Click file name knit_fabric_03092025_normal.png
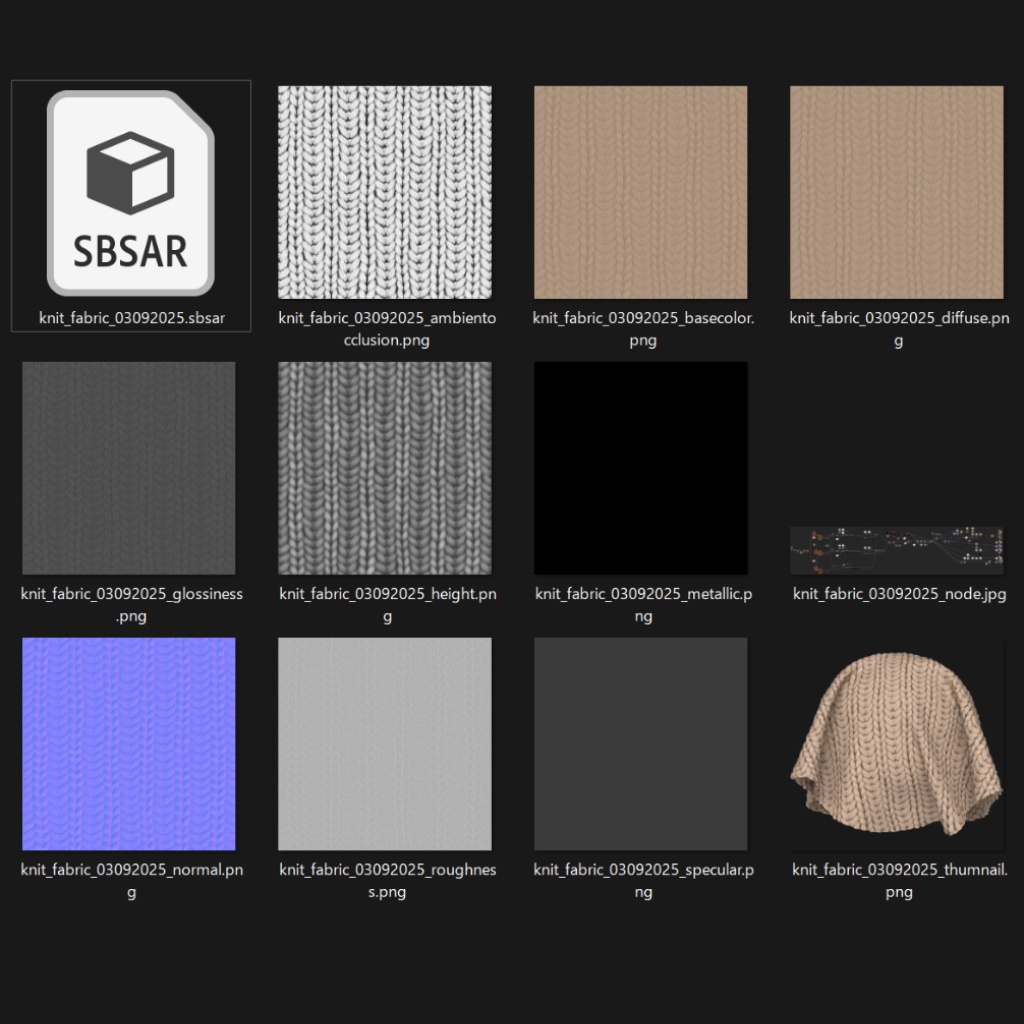This screenshot has width=1024, height=1024. [131, 881]
